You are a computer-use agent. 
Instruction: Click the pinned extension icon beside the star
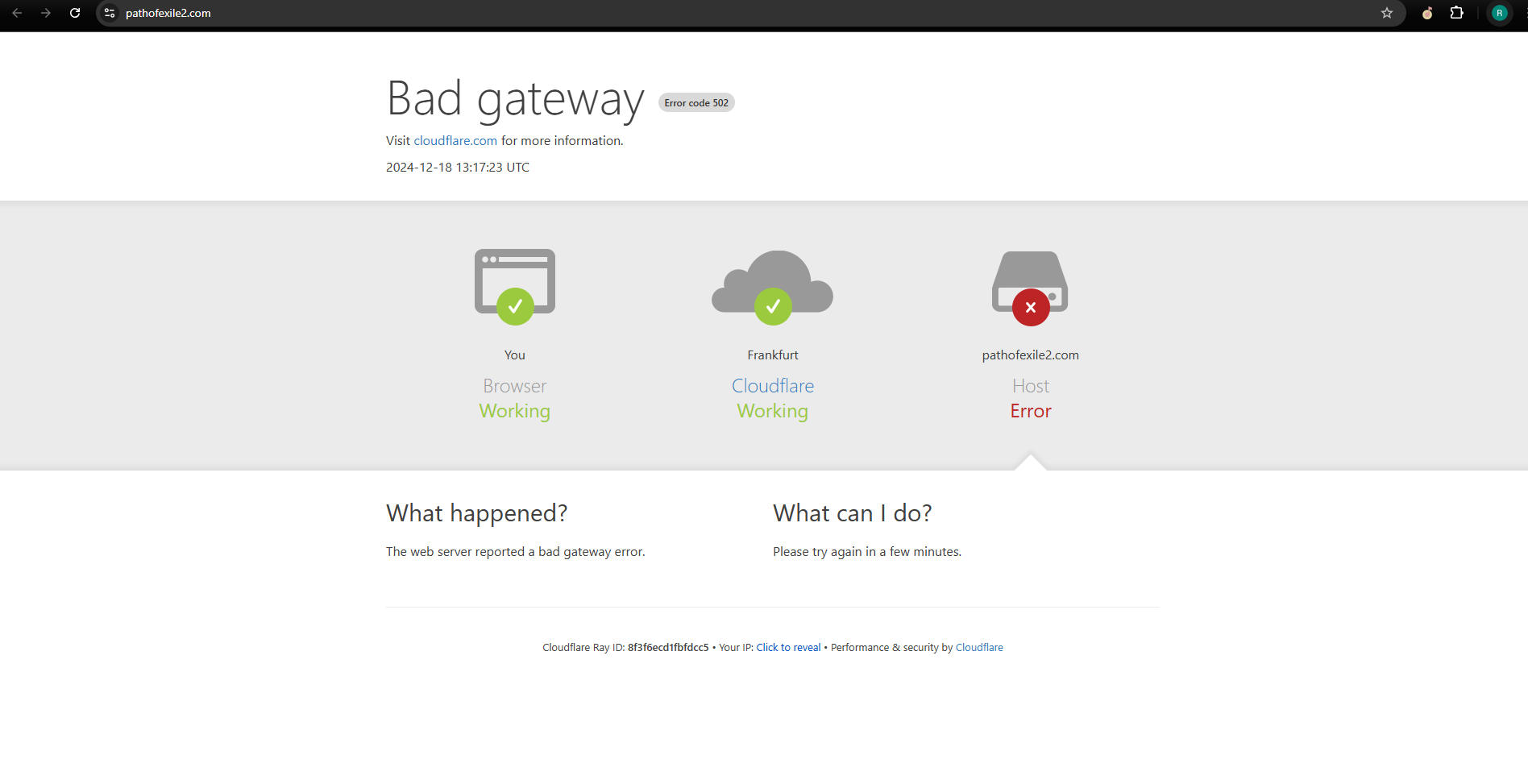point(1426,13)
